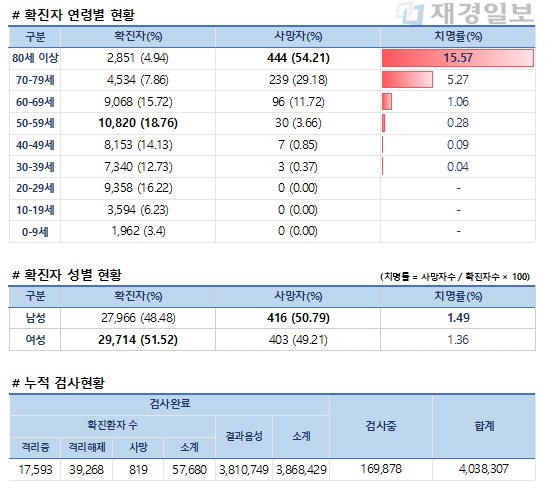Click the bold '29,714 (51.52)' cell
This screenshot has height=487, width=548.
pos(138,340)
